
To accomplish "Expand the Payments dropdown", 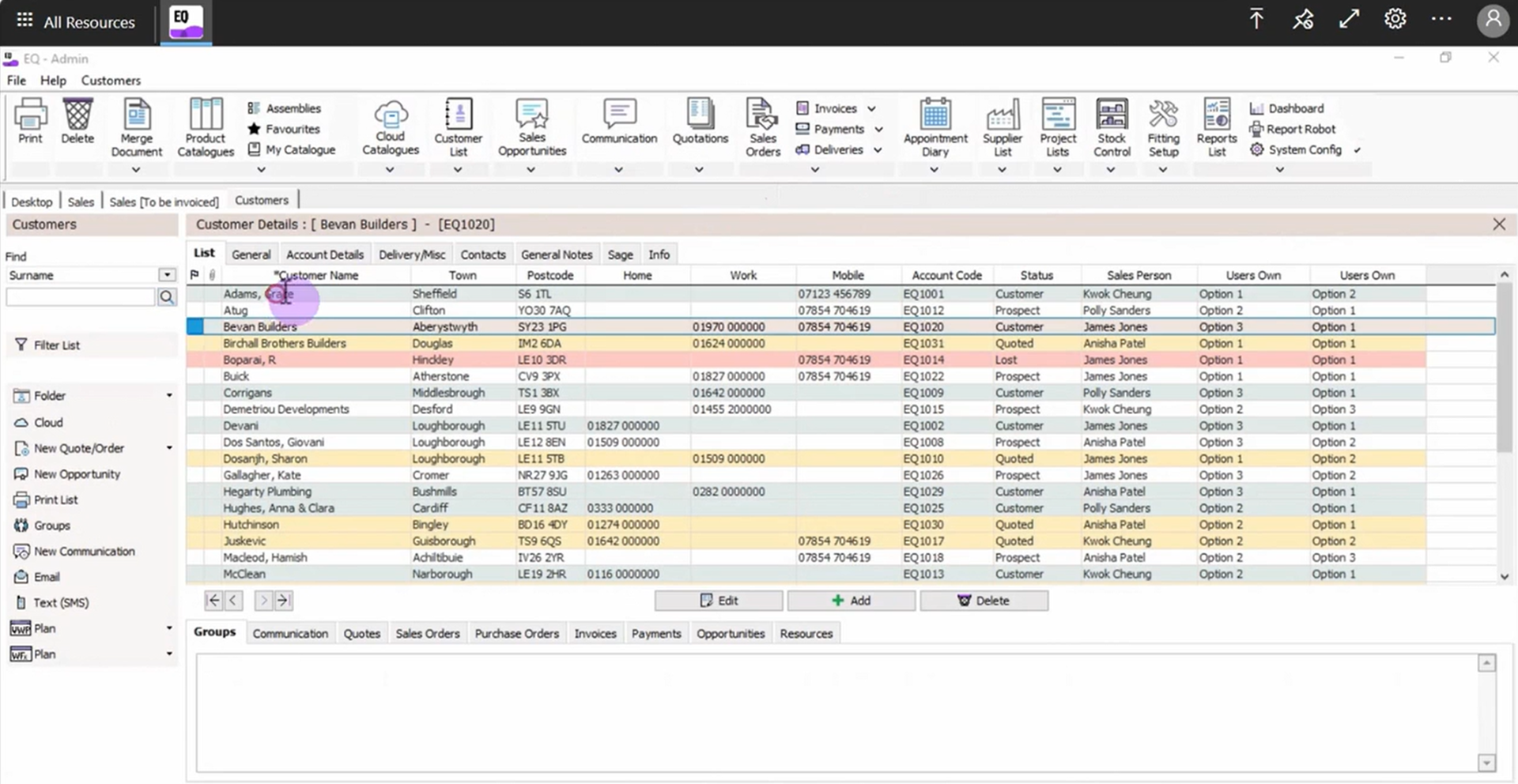I will [878, 130].
